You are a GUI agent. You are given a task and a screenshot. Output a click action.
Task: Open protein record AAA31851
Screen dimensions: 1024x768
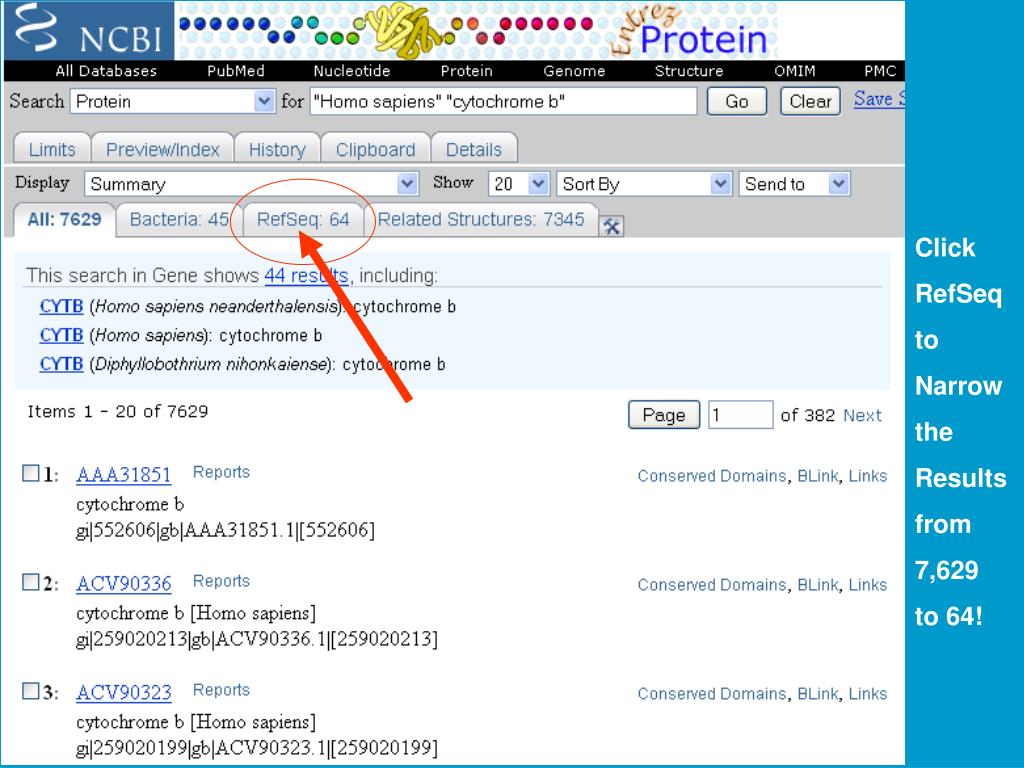pyautogui.click(x=123, y=475)
